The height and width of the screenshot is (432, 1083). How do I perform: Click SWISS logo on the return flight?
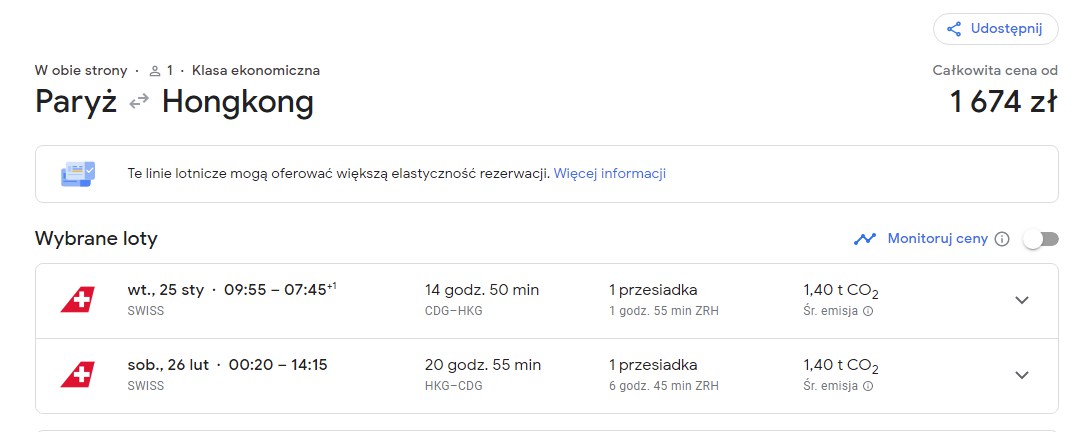[x=77, y=375]
